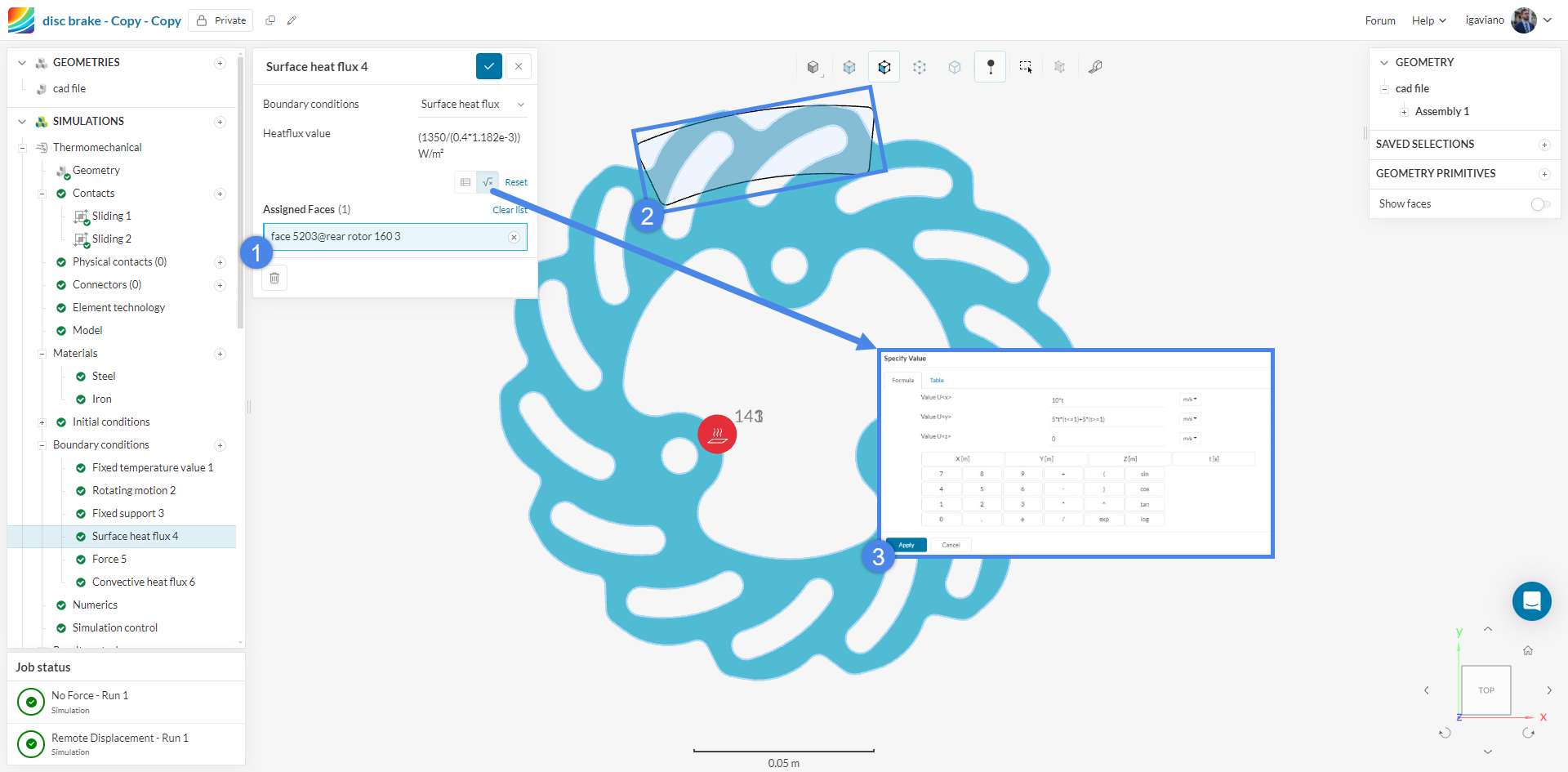Screen dimensions: 1568x772
Task: Select Convective heat flux 6
Action: [x=144, y=582]
